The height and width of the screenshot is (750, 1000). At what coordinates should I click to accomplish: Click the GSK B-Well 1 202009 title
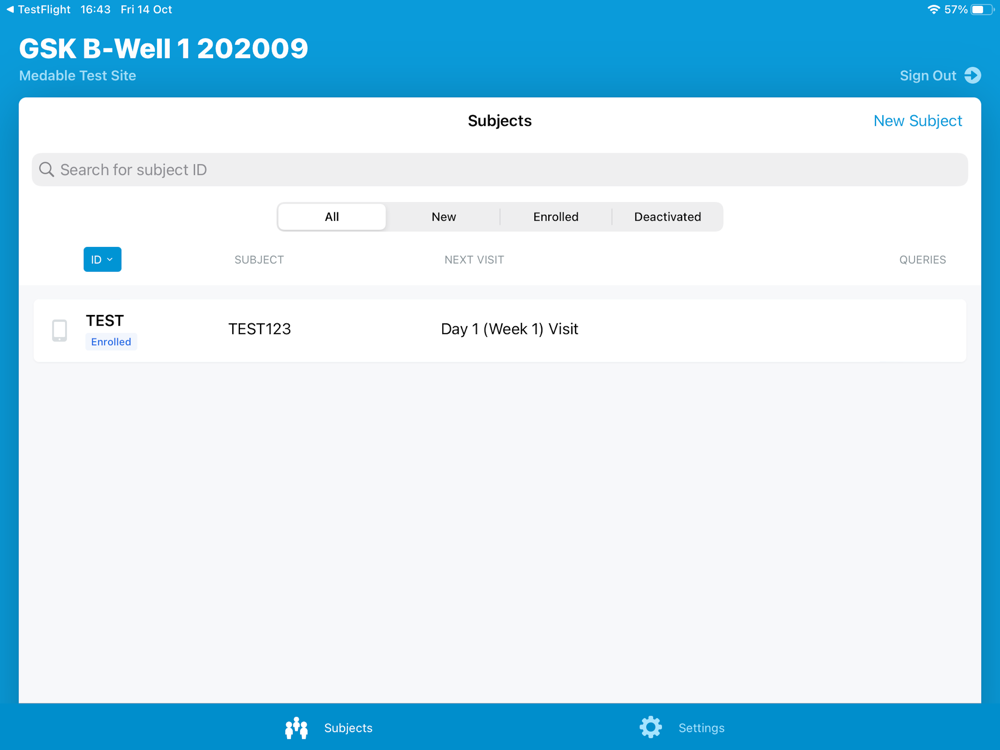[x=163, y=48]
